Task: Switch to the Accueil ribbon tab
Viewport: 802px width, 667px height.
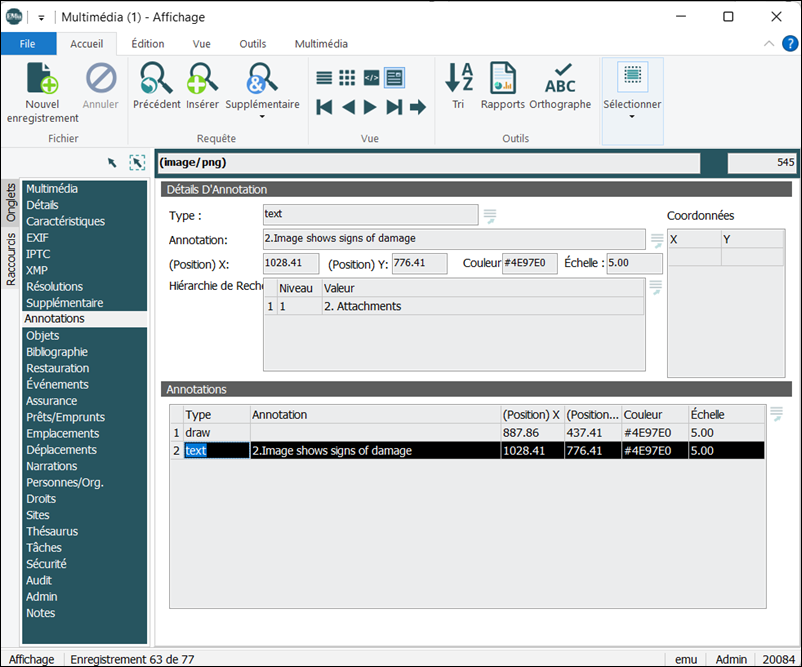Action: (x=86, y=44)
